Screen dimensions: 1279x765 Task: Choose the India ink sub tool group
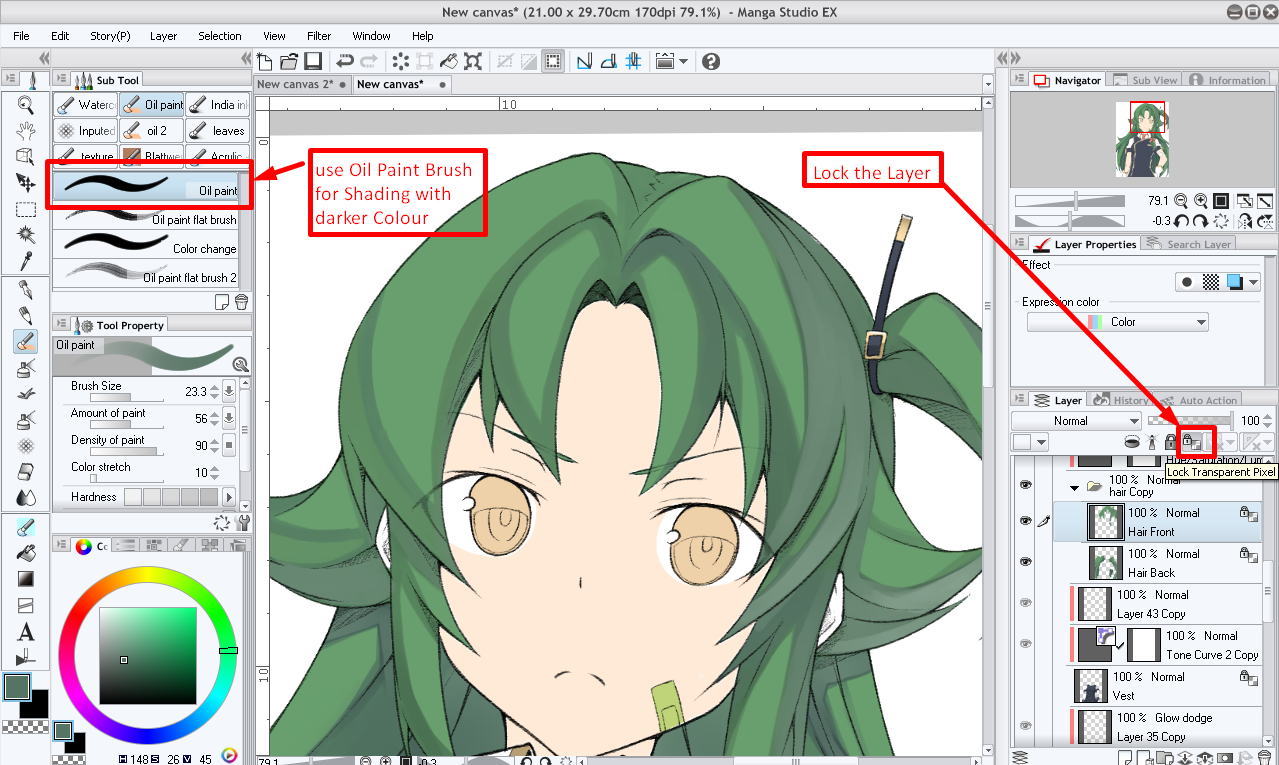(x=218, y=104)
